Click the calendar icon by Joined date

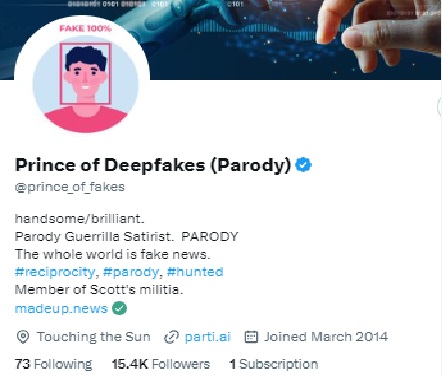click(251, 337)
